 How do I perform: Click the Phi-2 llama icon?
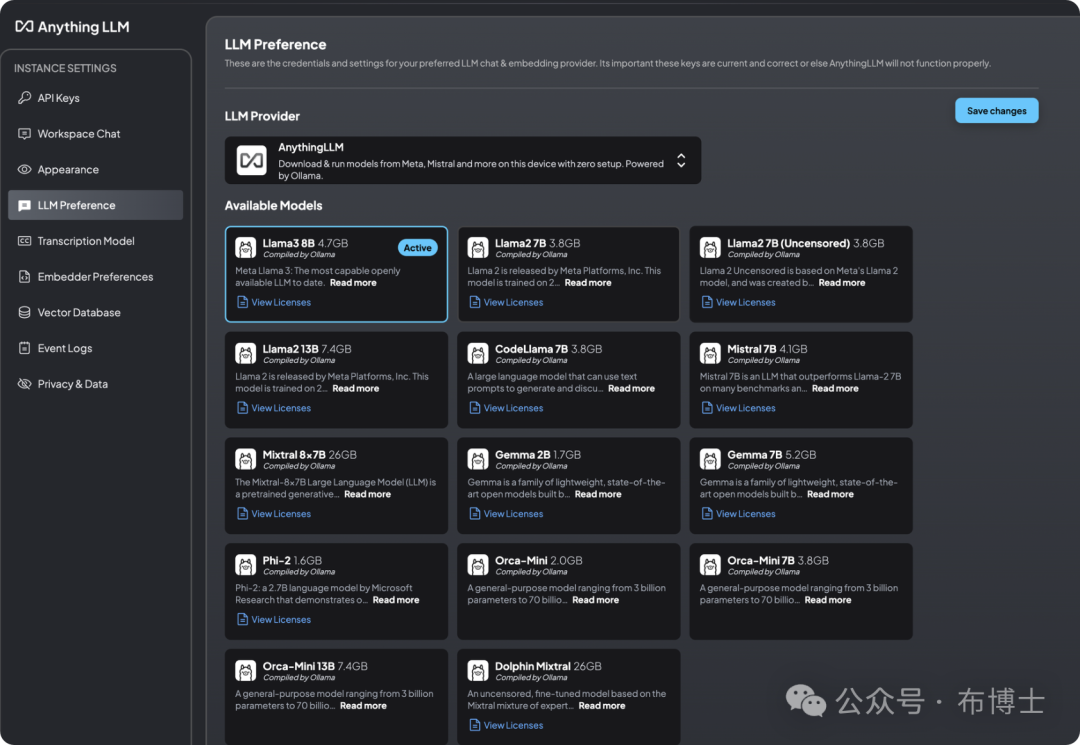(245, 565)
